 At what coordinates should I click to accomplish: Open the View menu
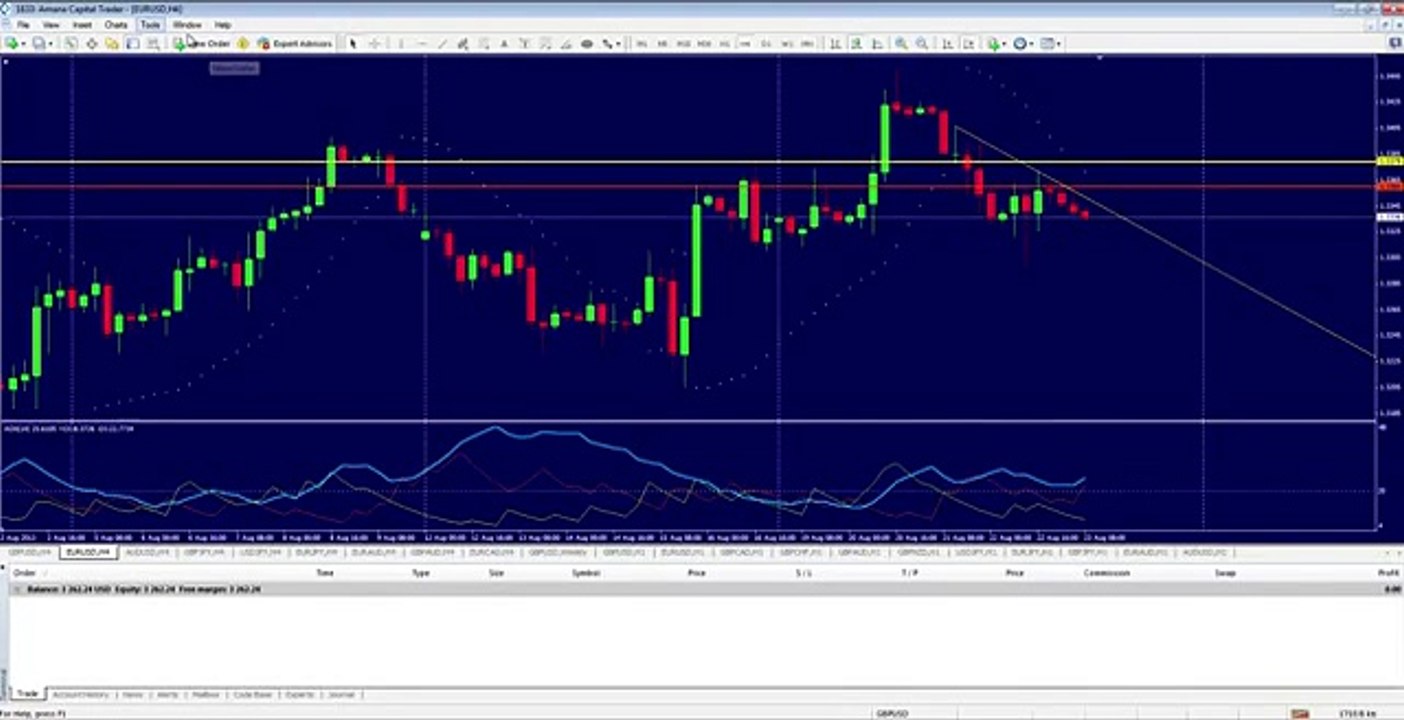[50, 24]
